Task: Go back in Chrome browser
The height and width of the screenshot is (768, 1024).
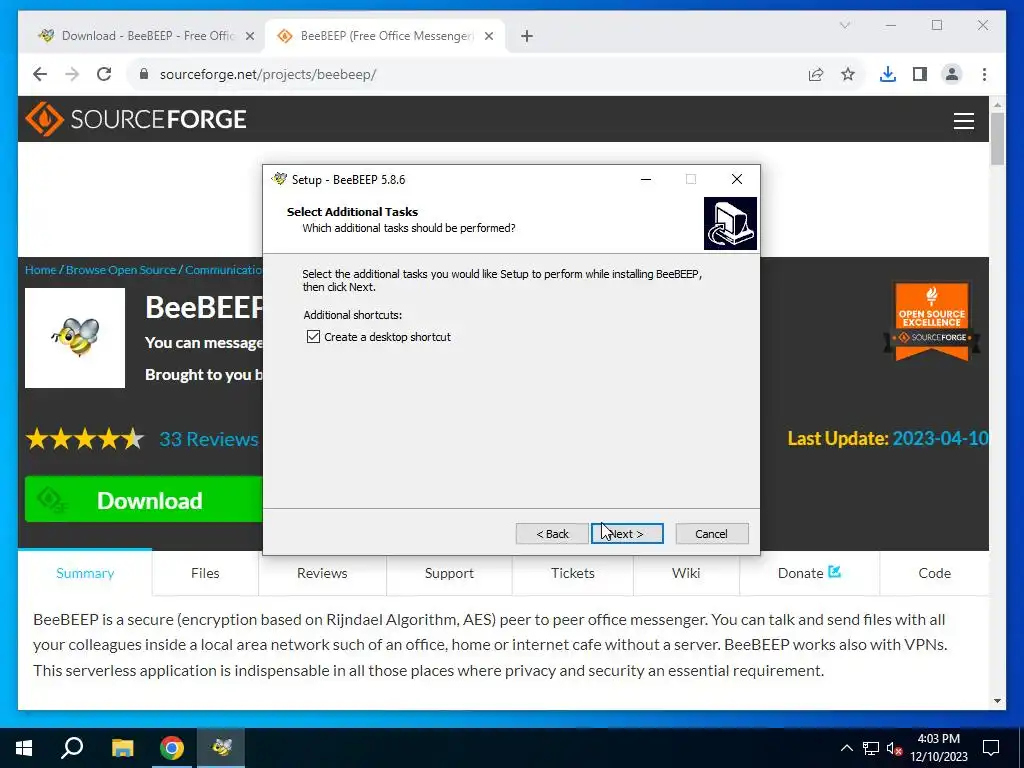Action: pos(40,74)
